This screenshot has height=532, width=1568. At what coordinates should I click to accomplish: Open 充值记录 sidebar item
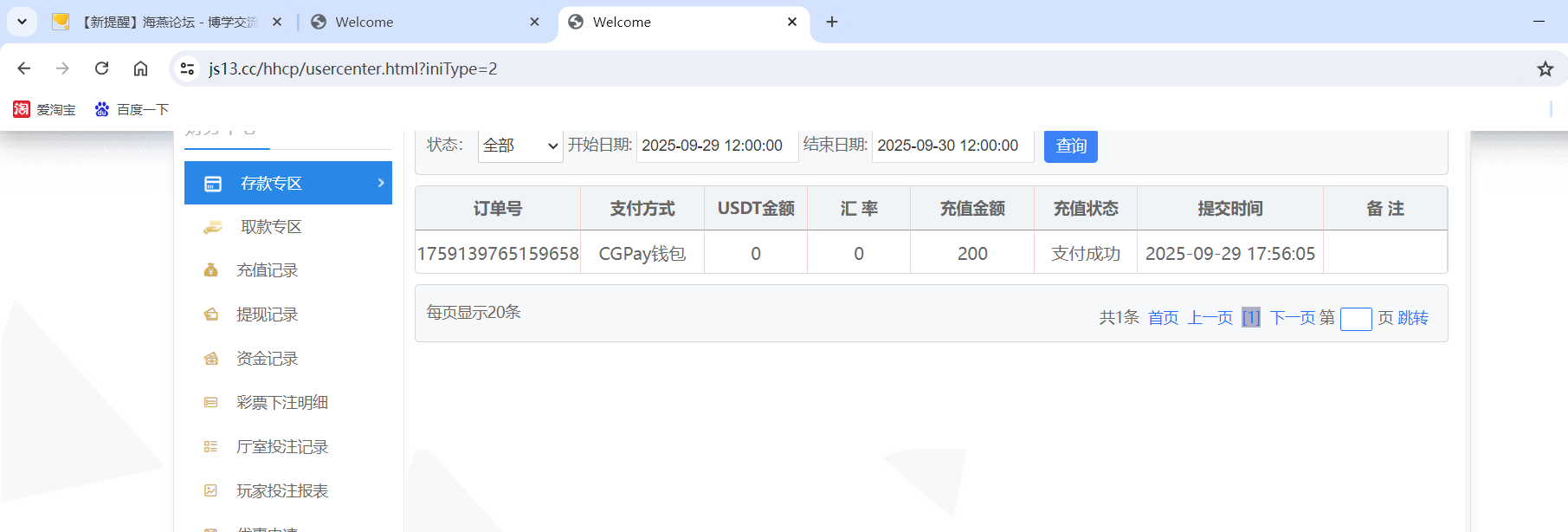[288, 270]
